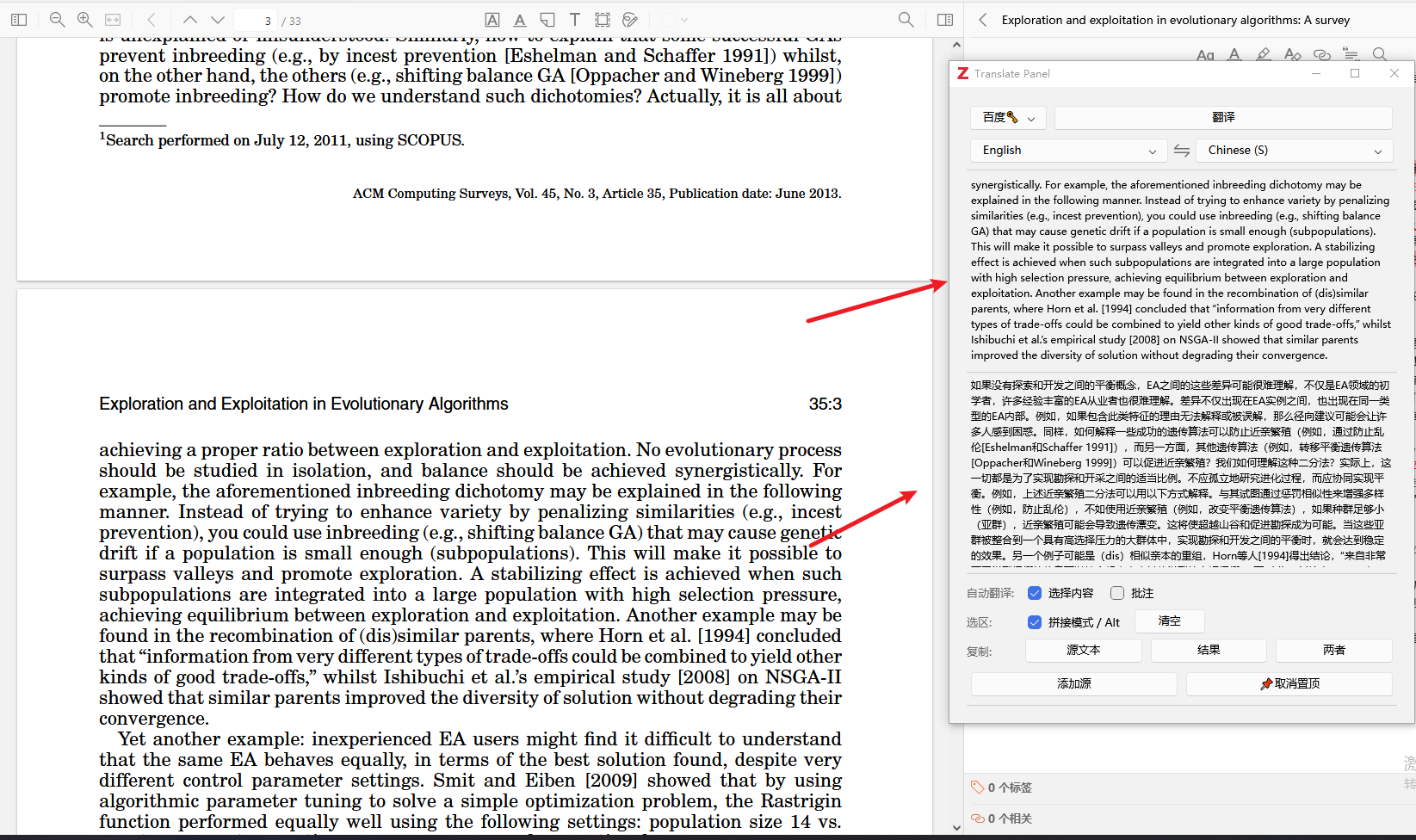Screen dimensions: 1416x840
Task: Click the item title 'Exploration and exploitation in evolutionary algorithms'
Action: pyautogui.click(x=1176, y=20)
